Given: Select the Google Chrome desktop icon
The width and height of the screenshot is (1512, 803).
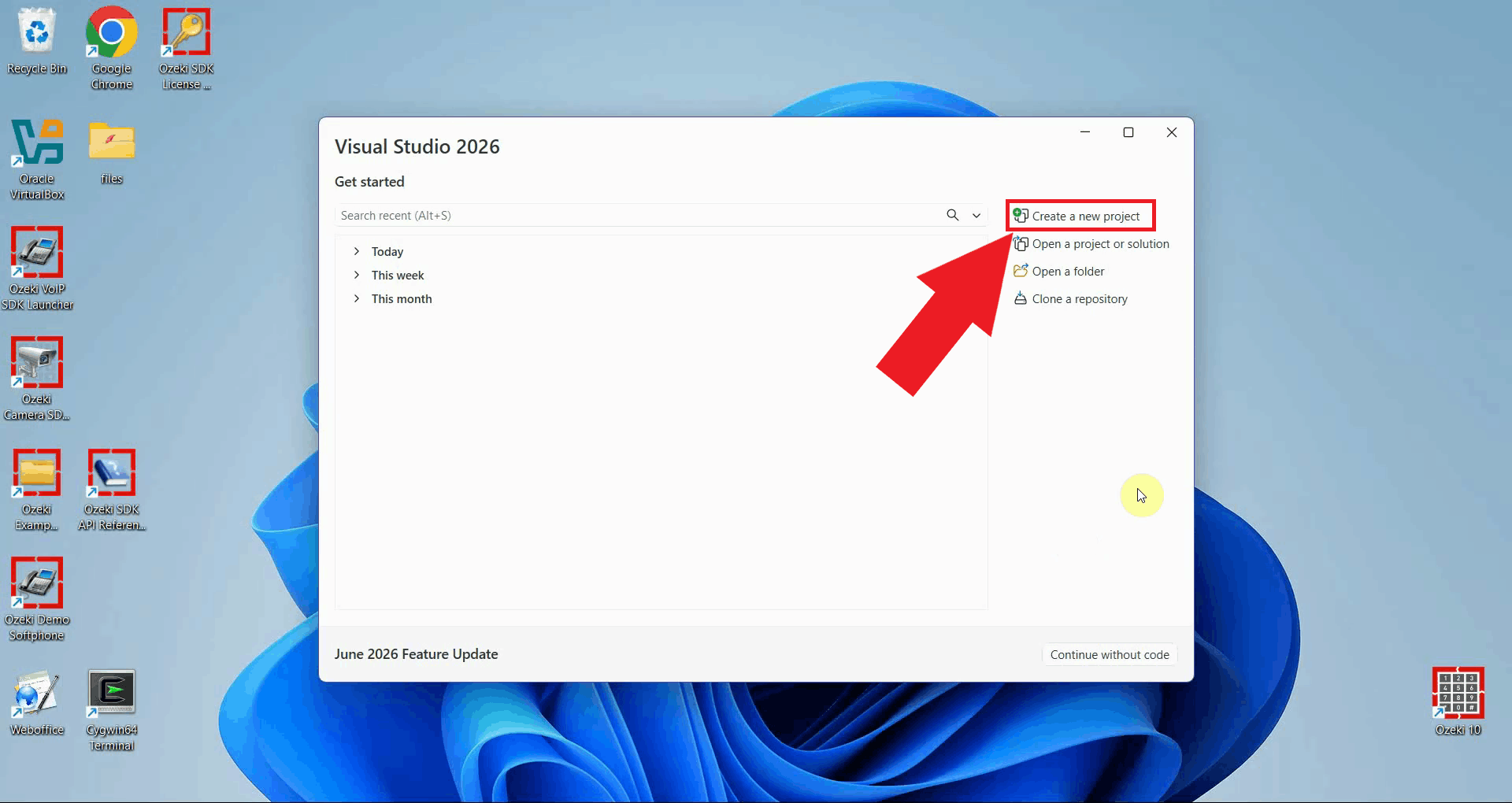Looking at the screenshot, I should (x=112, y=48).
